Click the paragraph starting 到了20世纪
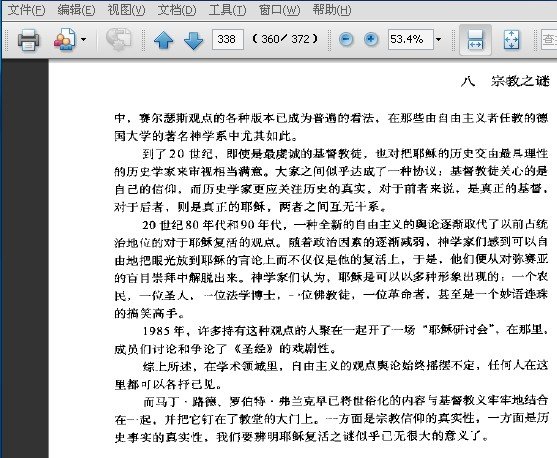 pyautogui.click(x=331, y=180)
